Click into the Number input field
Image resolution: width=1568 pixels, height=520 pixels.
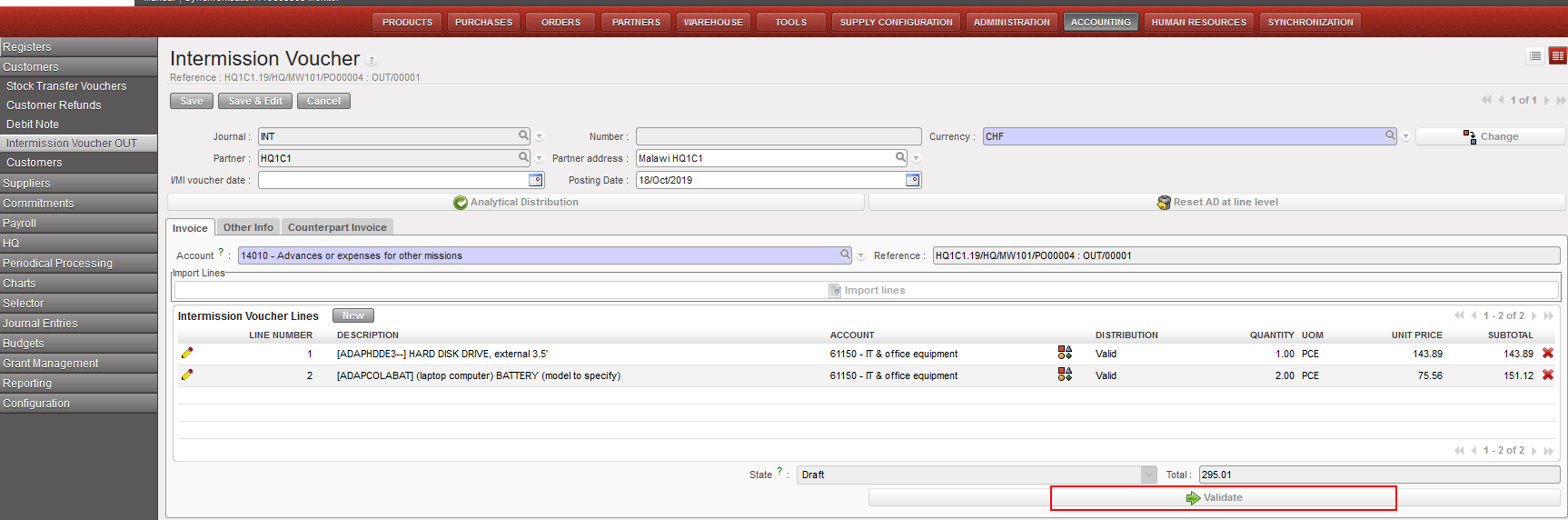[x=778, y=136]
